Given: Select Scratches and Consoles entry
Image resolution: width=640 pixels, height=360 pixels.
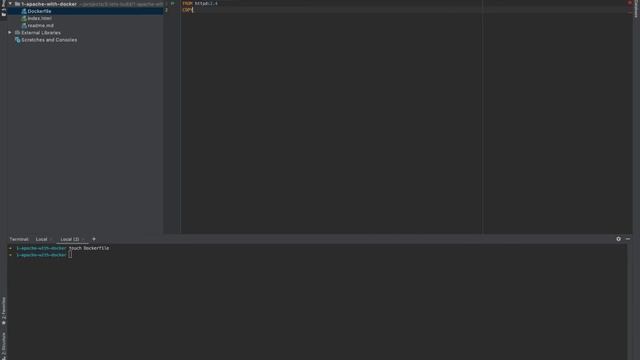Looking at the screenshot, I should pyautogui.click(x=49, y=40).
